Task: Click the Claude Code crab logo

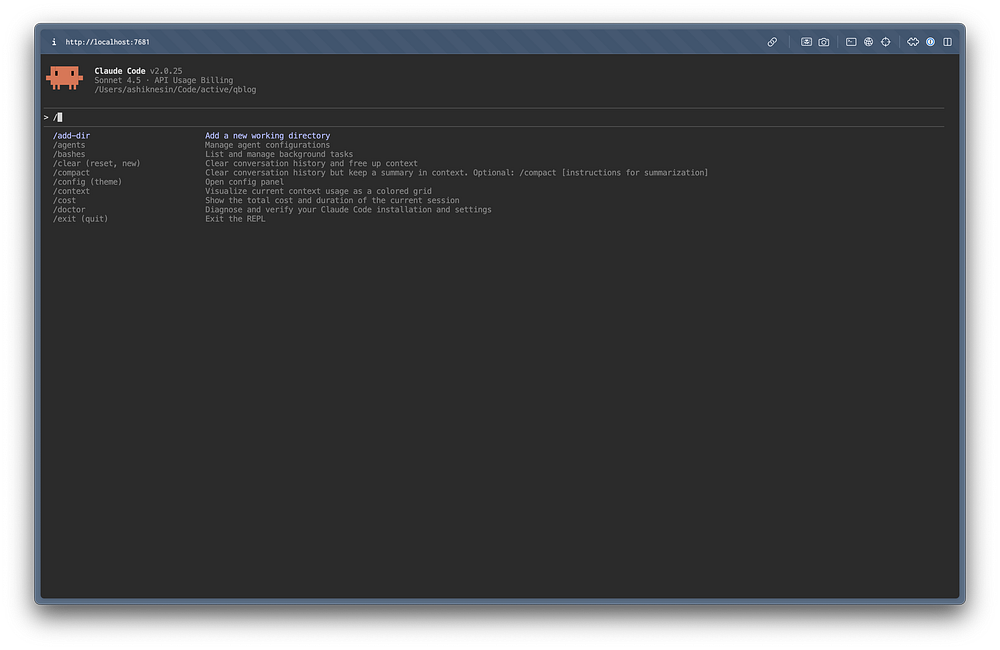Action: 64,78
